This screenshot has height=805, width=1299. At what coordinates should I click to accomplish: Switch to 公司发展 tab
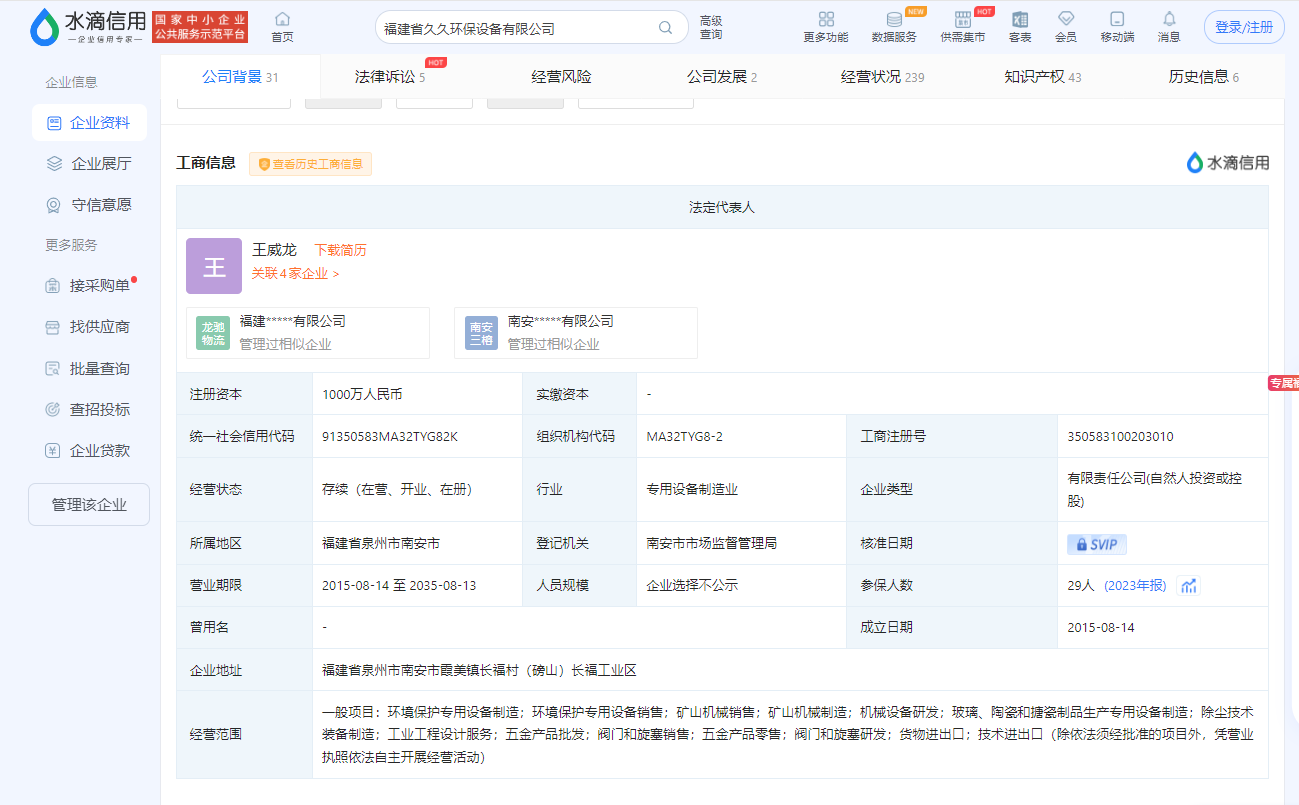point(722,77)
